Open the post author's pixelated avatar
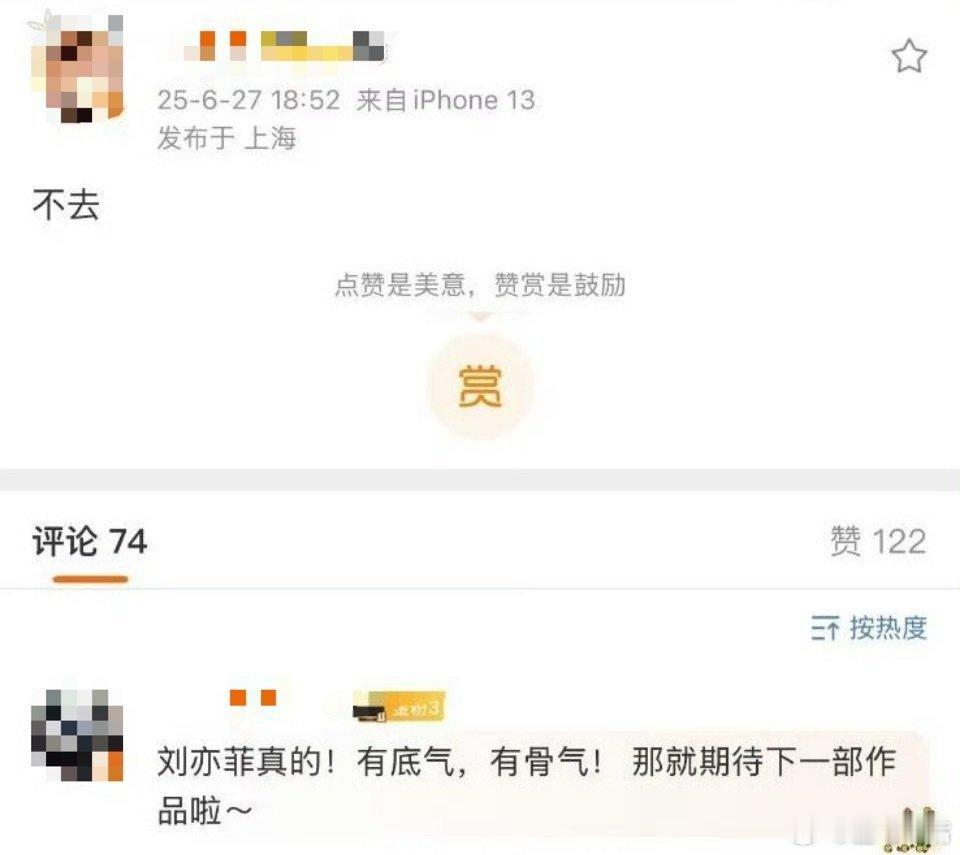This screenshot has height=855, width=960. (77, 69)
